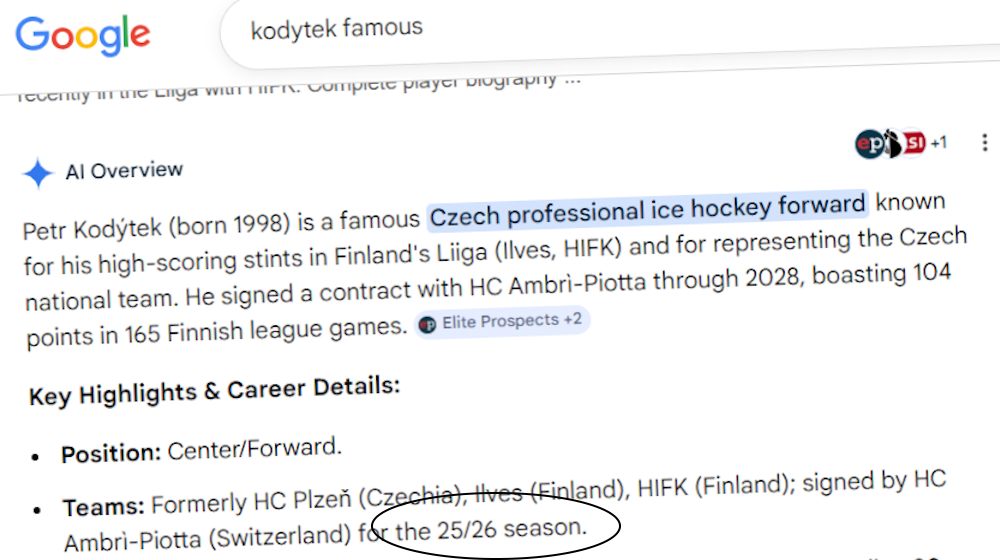Click the 'Center/Forward.' text
This screenshot has width=1000, height=560.
click(254, 450)
